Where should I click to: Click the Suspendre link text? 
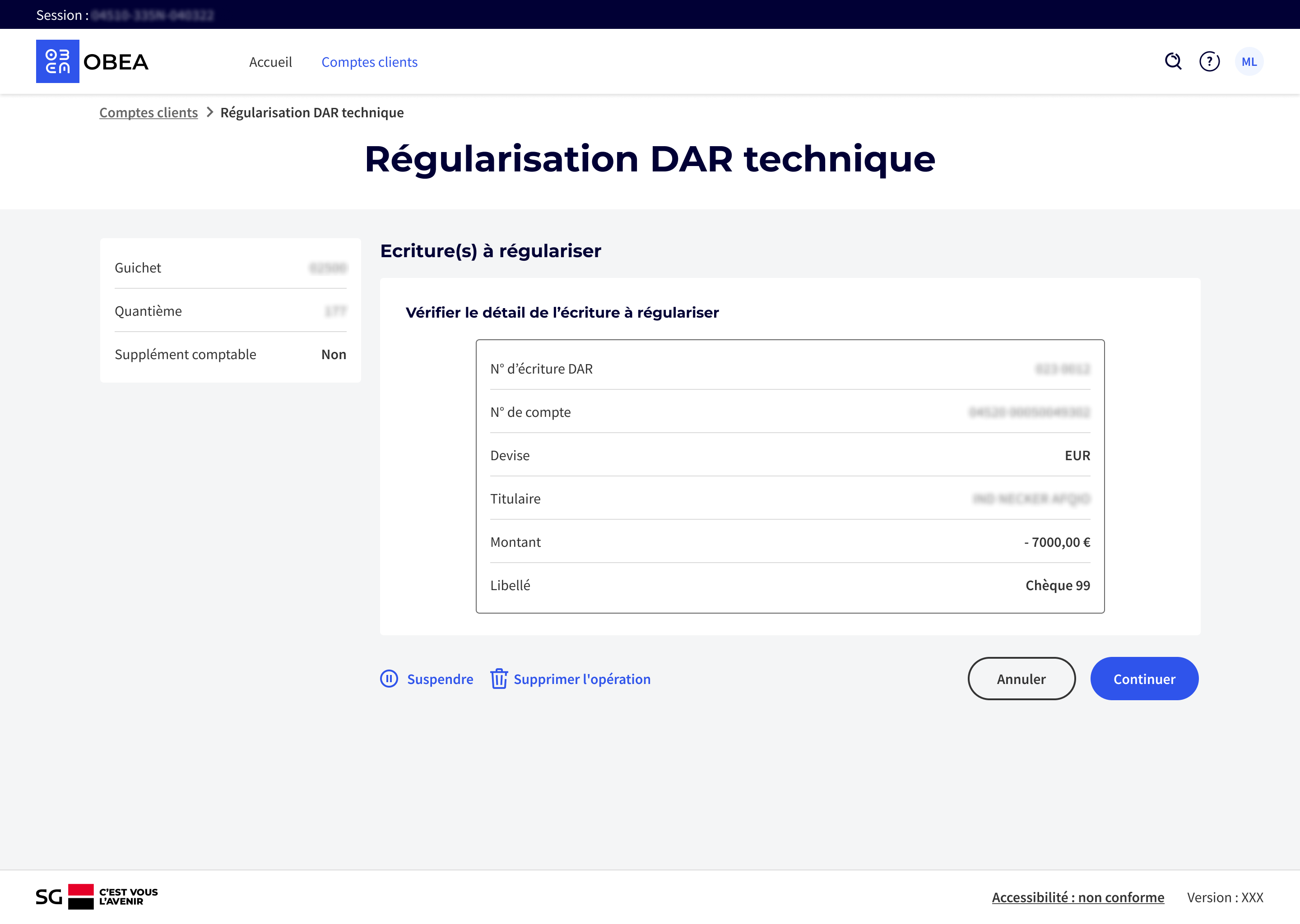tap(440, 679)
